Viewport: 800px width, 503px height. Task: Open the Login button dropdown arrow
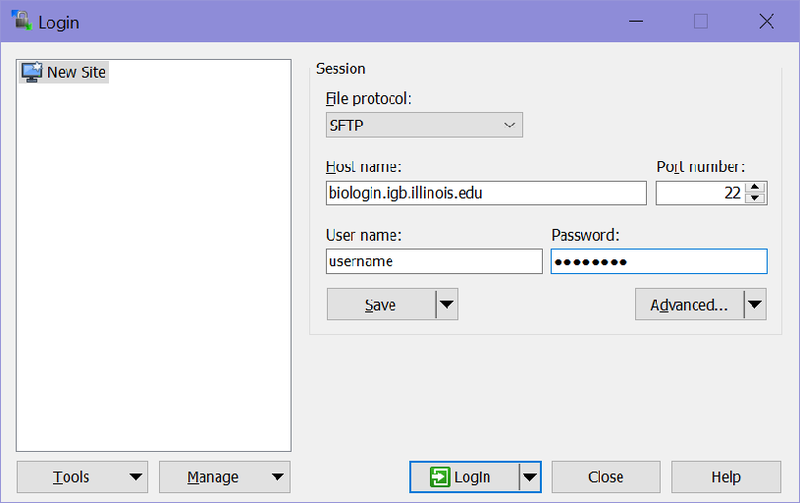(x=530, y=477)
